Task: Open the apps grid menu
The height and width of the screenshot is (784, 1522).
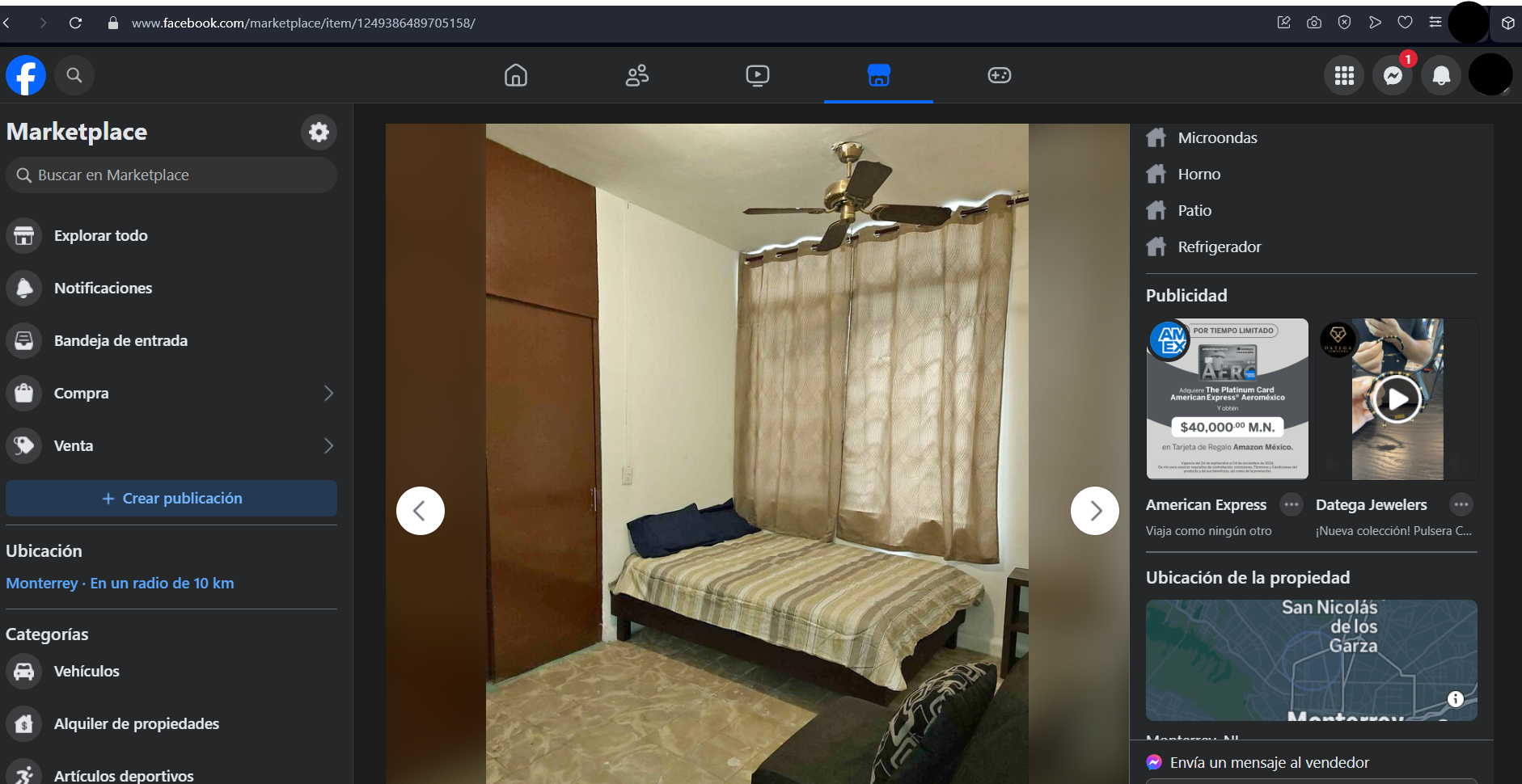Action: [1343, 74]
